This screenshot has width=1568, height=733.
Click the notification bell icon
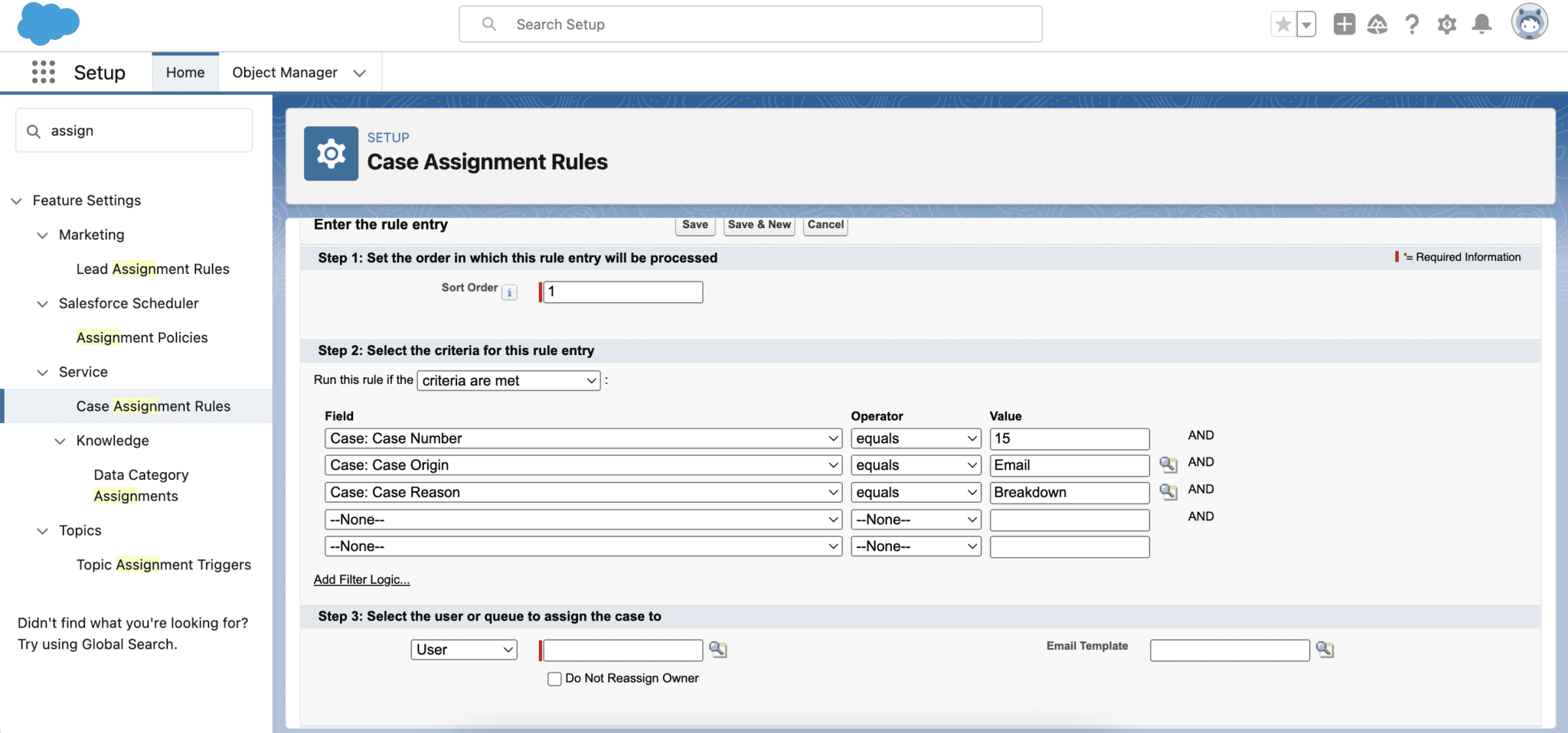tap(1481, 24)
